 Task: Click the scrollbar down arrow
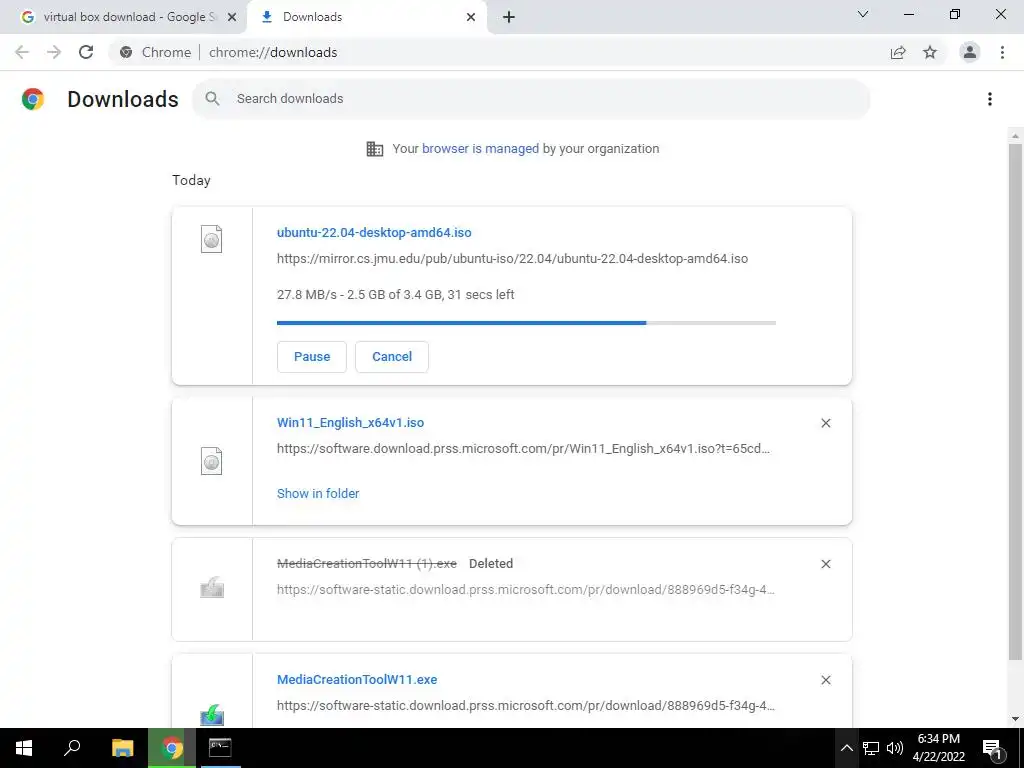(x=1015, y=720)
